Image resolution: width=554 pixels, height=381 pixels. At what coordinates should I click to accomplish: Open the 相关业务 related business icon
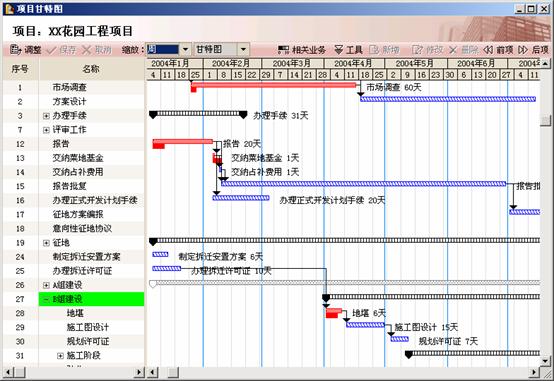pyautogui.click(x=283, y=50)
